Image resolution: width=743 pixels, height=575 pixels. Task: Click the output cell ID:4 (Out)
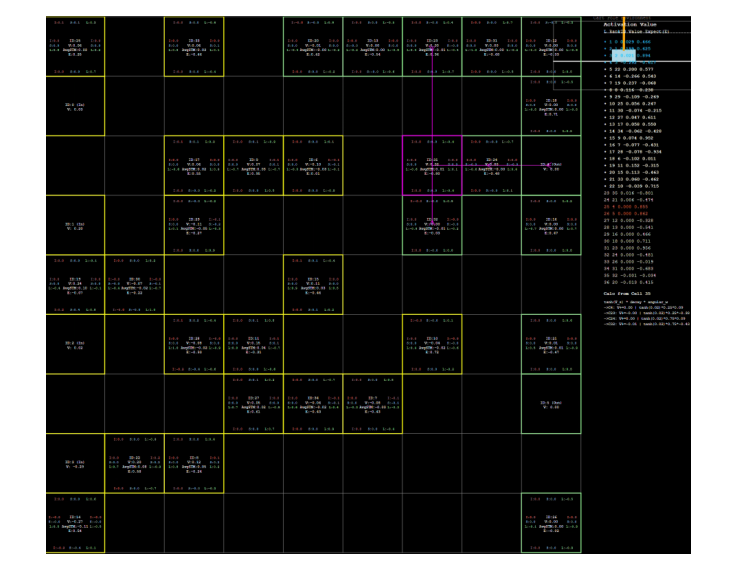tap(551, 166)
